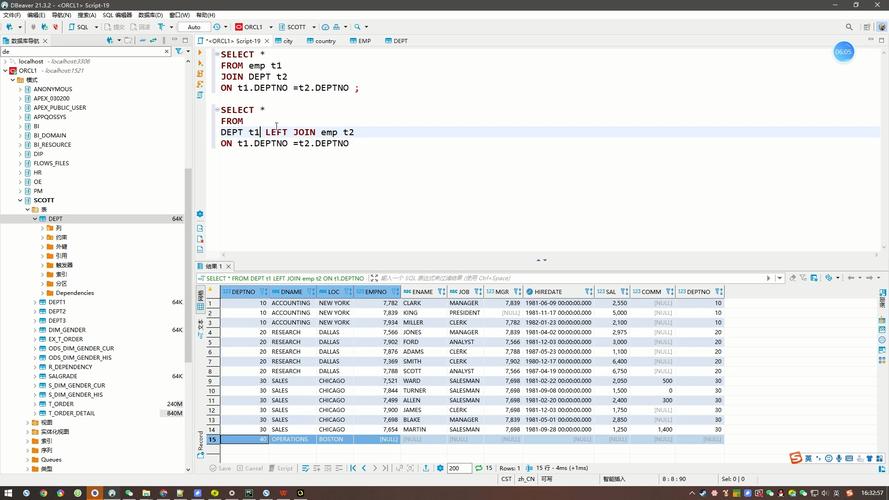Switch to the city editor tab
This screenshot has width=889, height=500.
(x=284, y=41)
